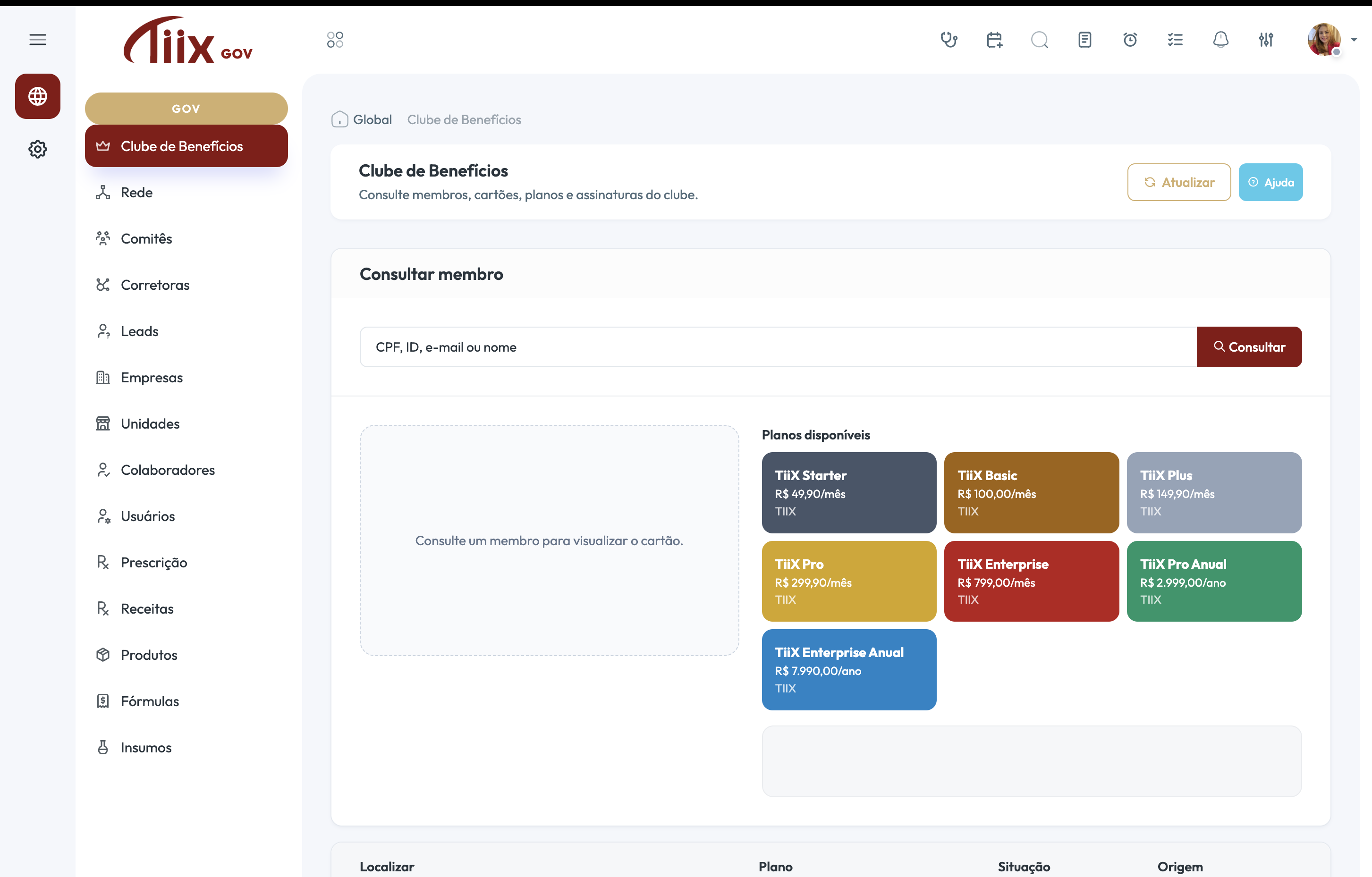Click the Unidades store icon

[102, 423]
